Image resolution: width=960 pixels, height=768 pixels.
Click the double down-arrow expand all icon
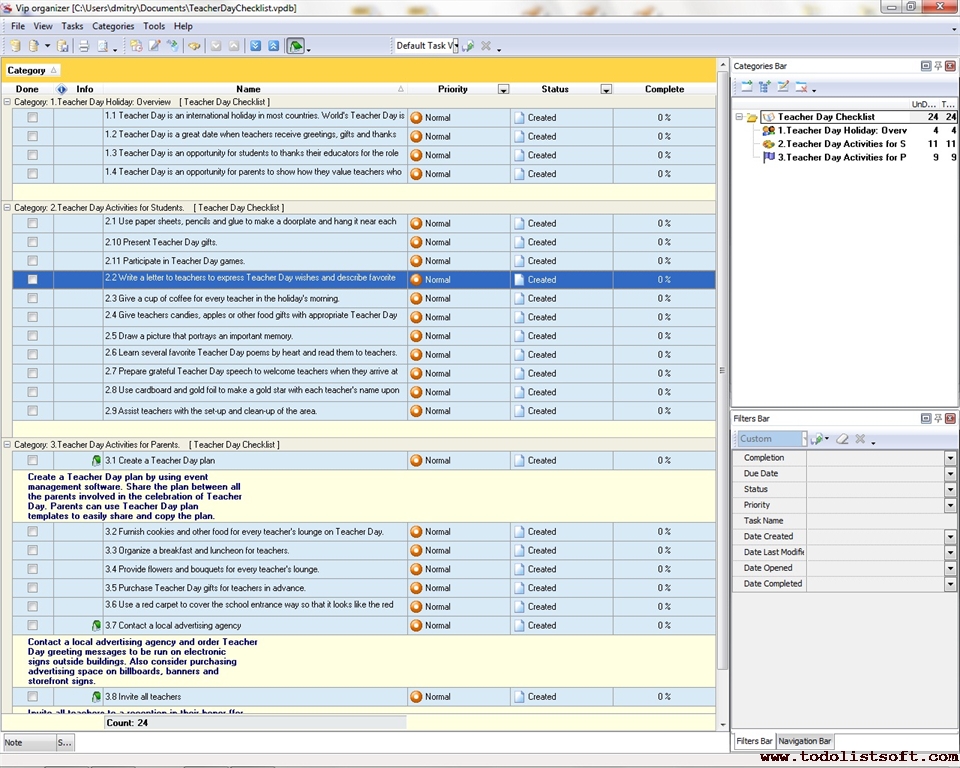tap(255, 46)
